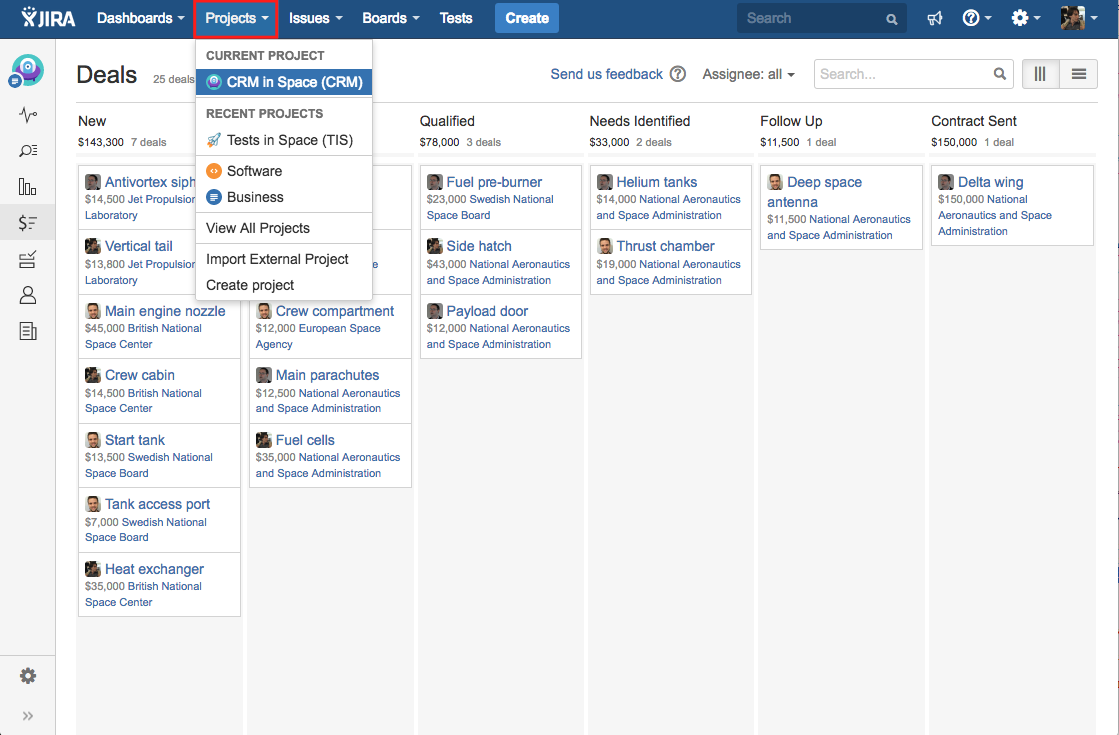Select View All Projects
Viewport: 1119px width, 735px height.
(x=284, y=228)
